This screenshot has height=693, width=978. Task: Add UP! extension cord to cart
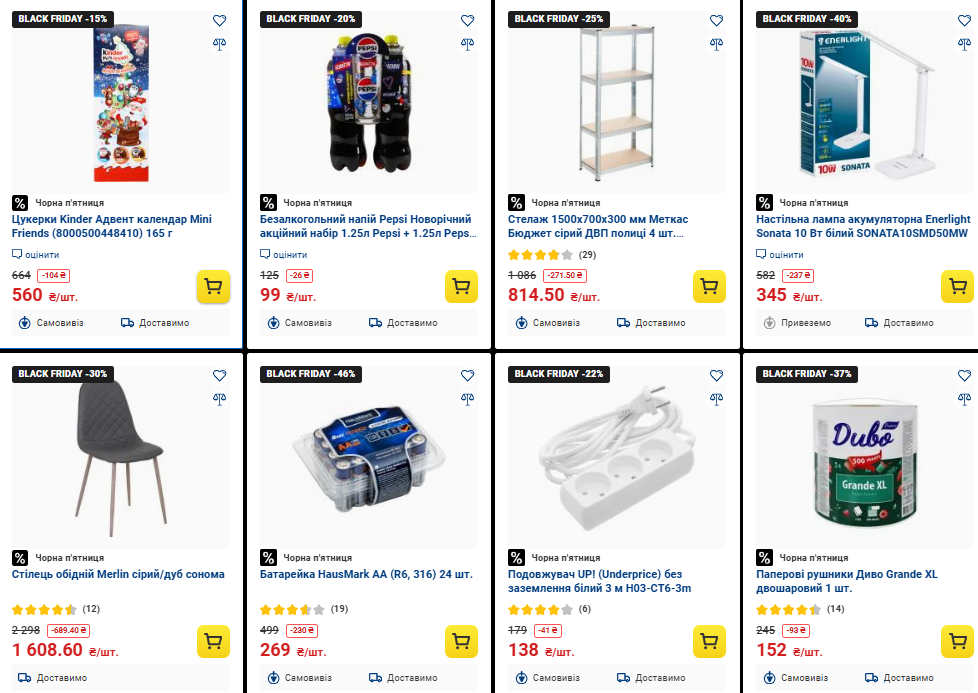[709, 641]
